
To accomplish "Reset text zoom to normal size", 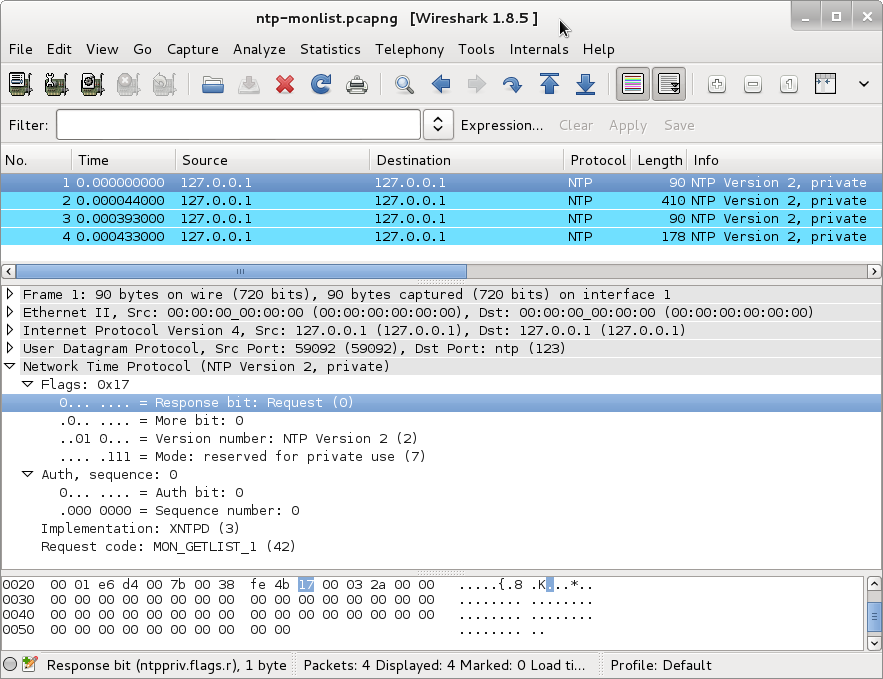I will [789, 84].
